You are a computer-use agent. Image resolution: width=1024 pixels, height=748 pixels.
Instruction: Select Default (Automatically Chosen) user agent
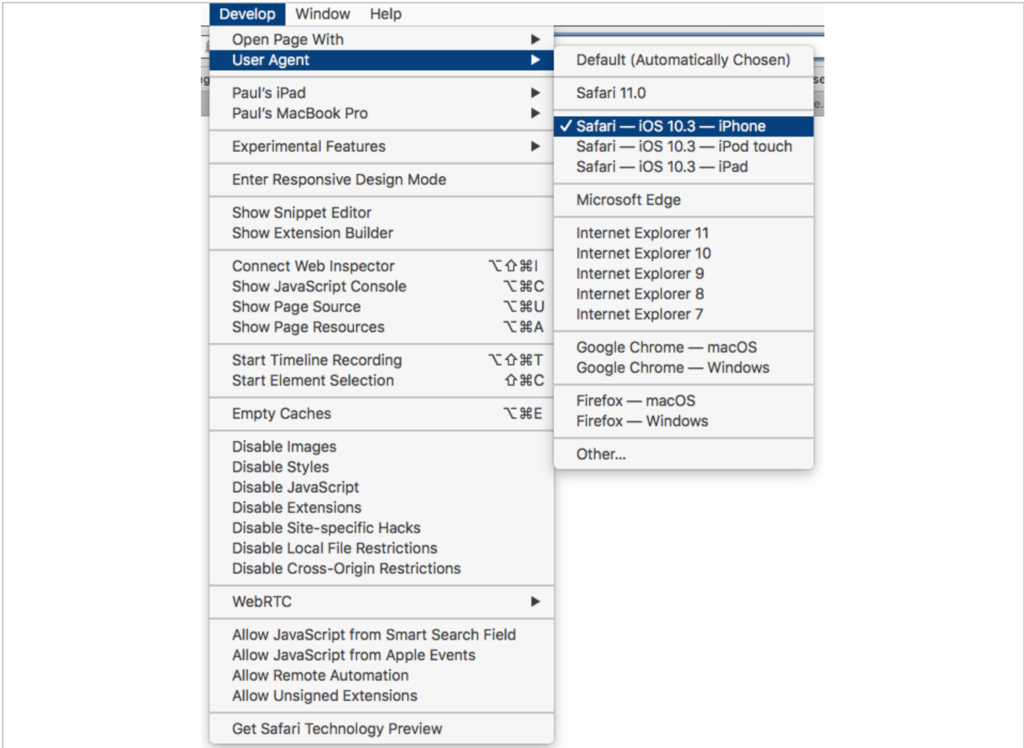point(684,60)
